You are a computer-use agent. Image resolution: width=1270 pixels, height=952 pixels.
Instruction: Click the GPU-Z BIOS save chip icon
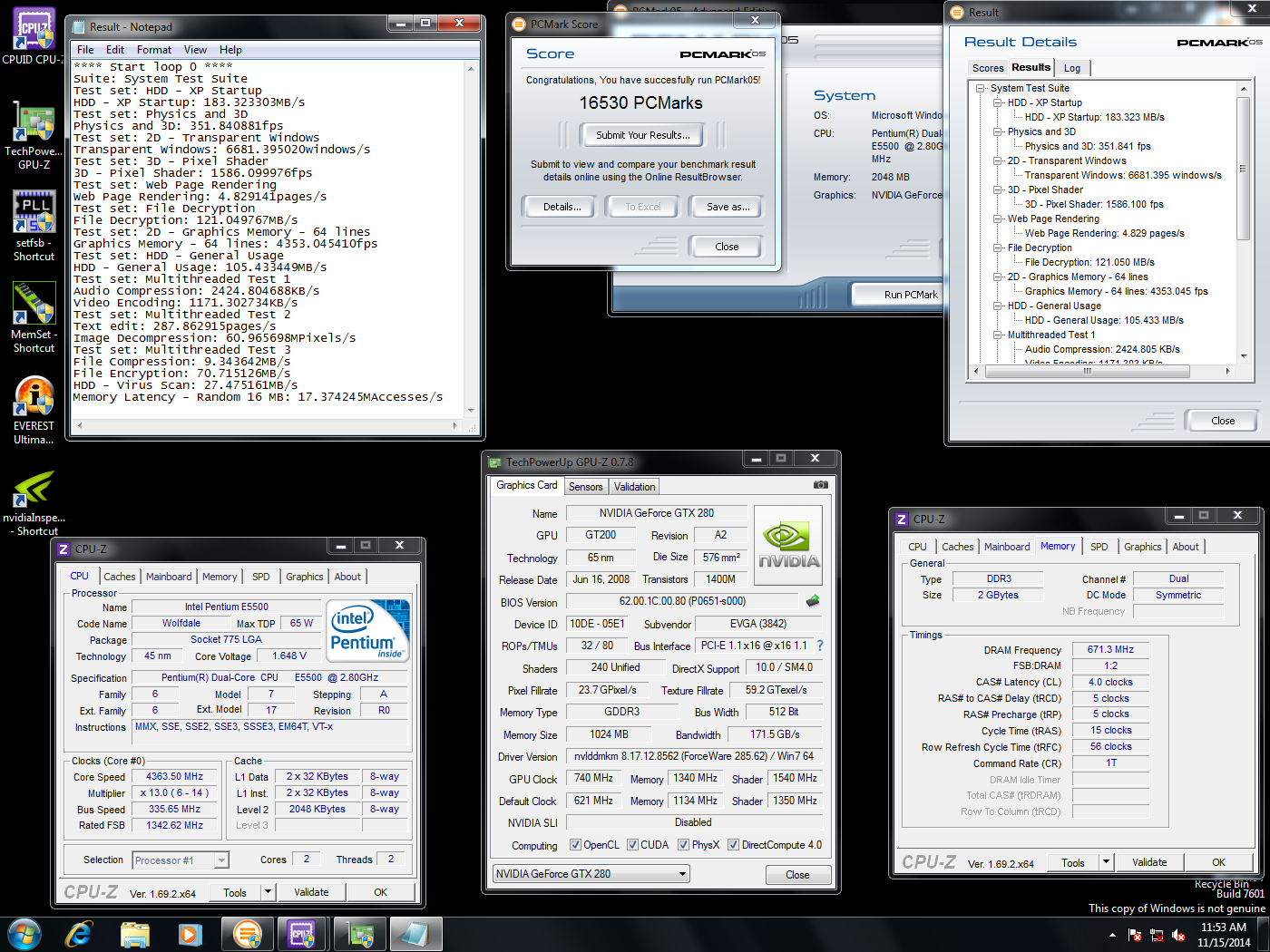point(813,600)
